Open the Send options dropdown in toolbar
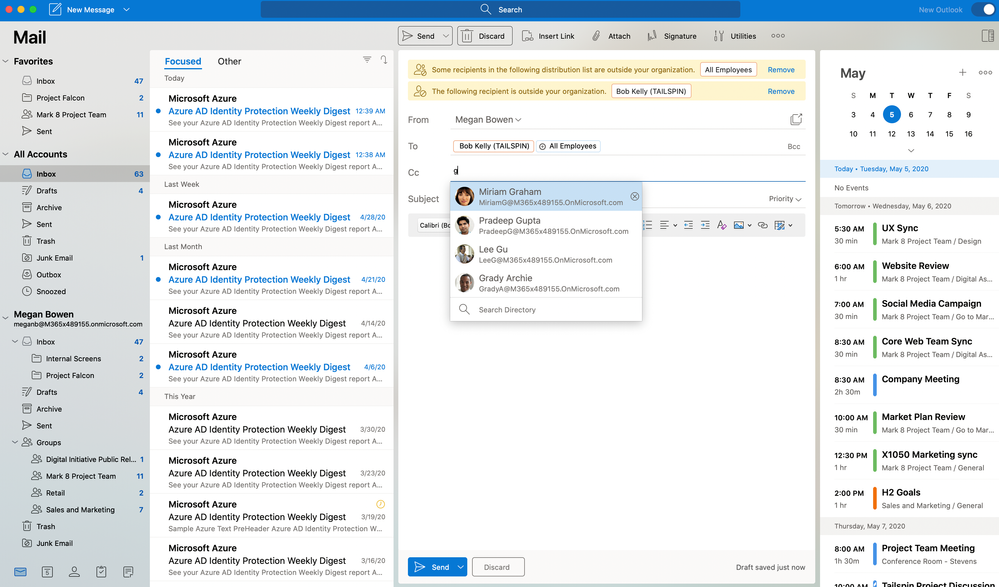 tap(446, 36)
